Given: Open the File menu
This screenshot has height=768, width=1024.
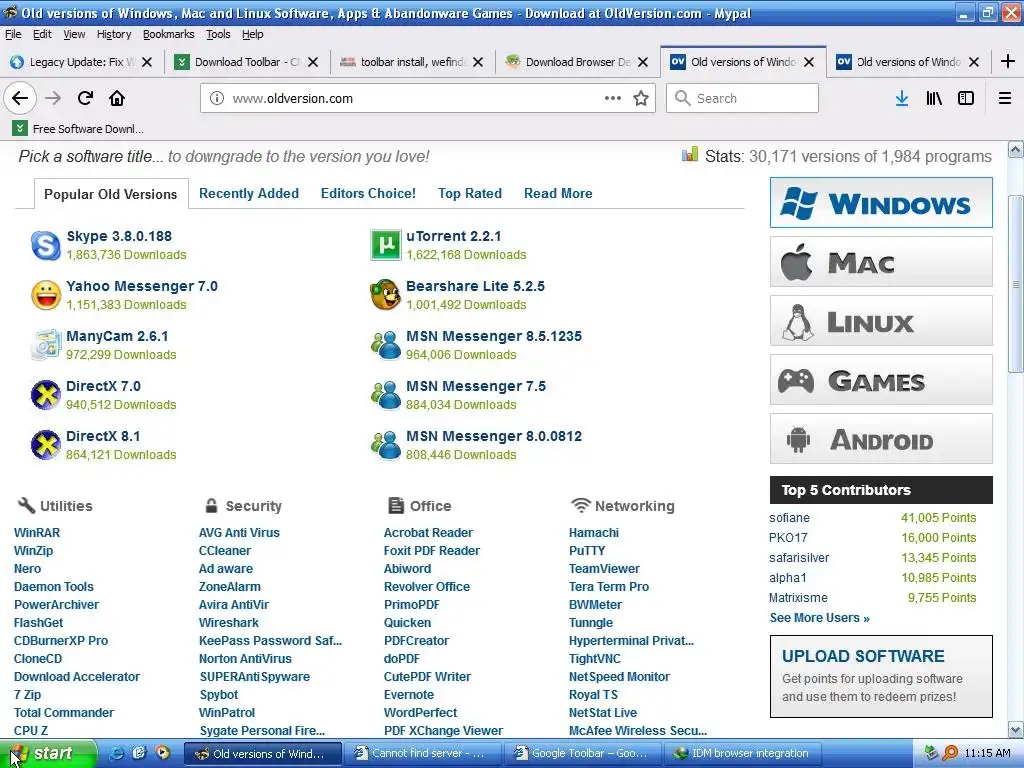Looking at the screenshot, I should pos(13,34).
